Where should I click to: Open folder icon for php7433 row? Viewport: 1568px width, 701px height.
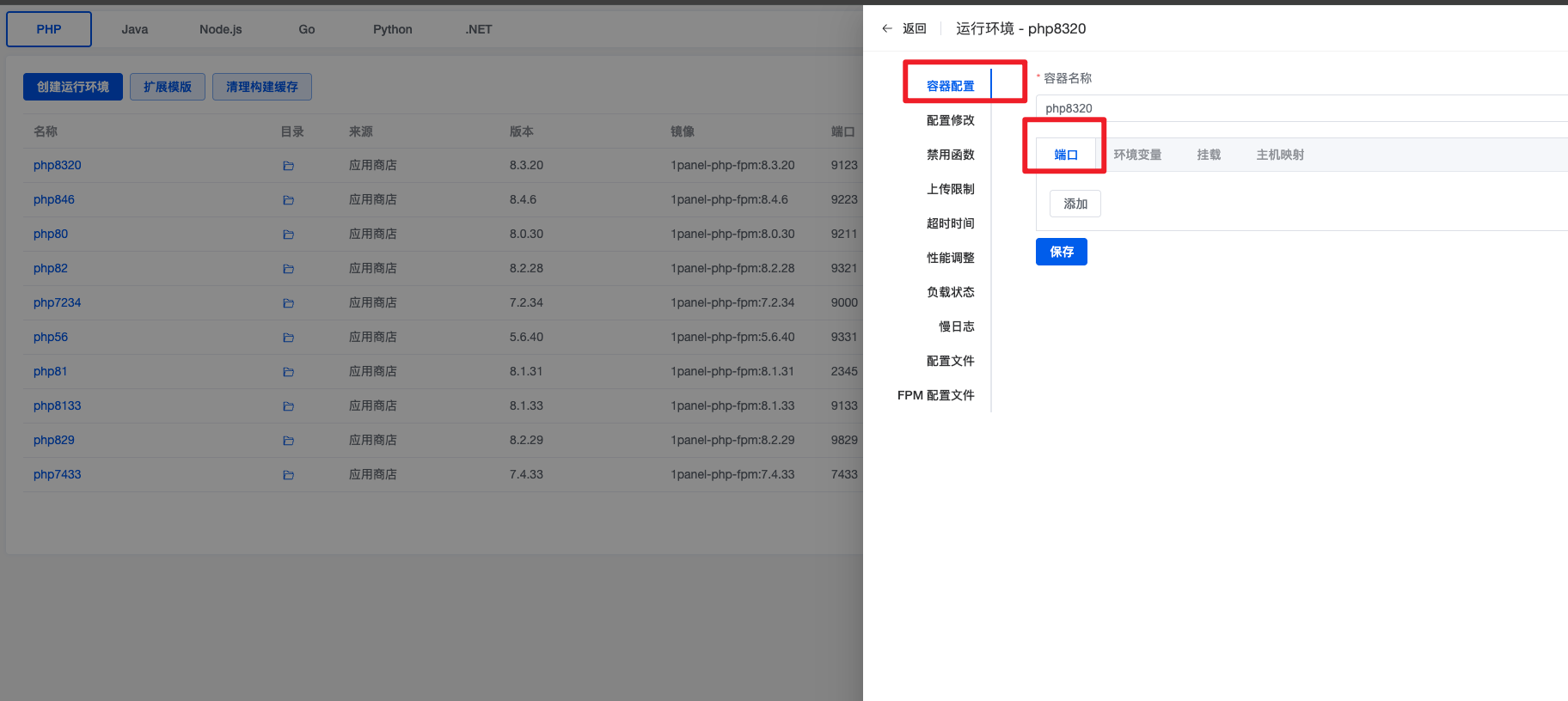click(288, 475)
